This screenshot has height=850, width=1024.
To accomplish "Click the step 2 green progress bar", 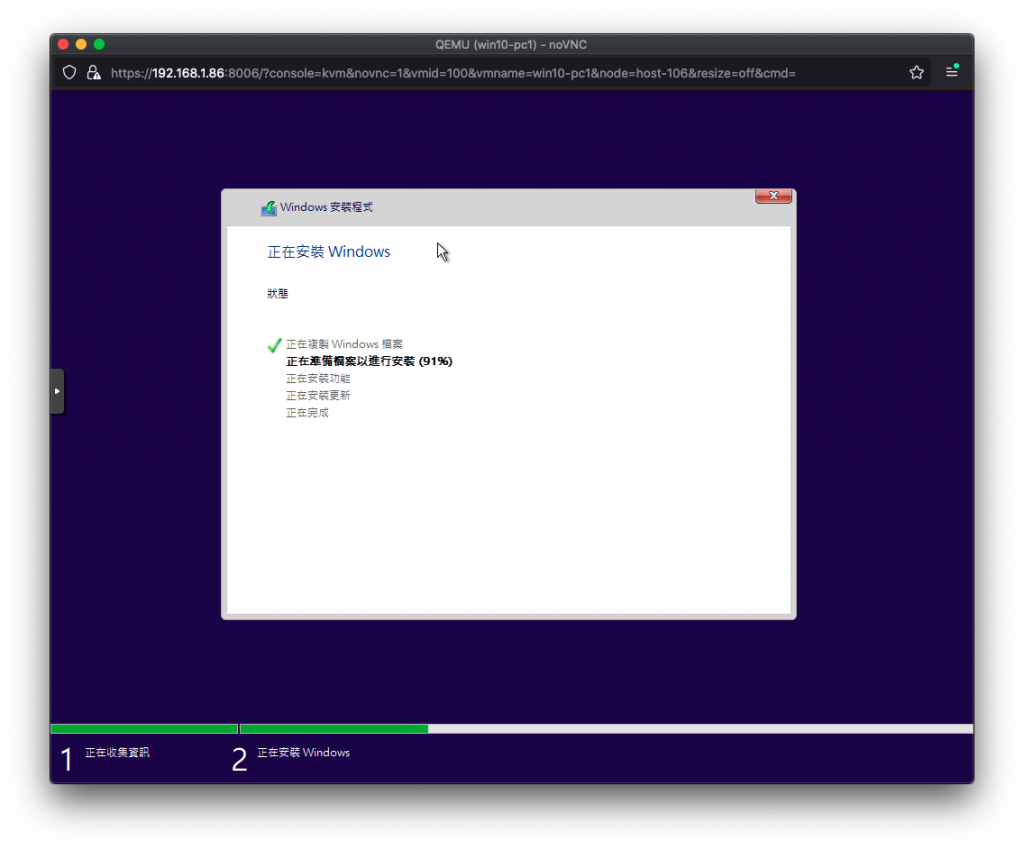I will (334, 729).
